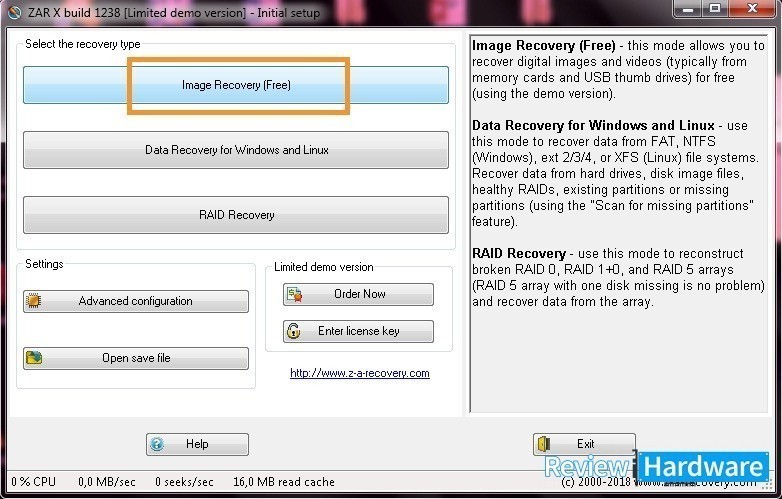Viewport: 782px width, 499px height.
Task: Visit the z-a-recovery.com website link
Action: [x=360, y=373]
